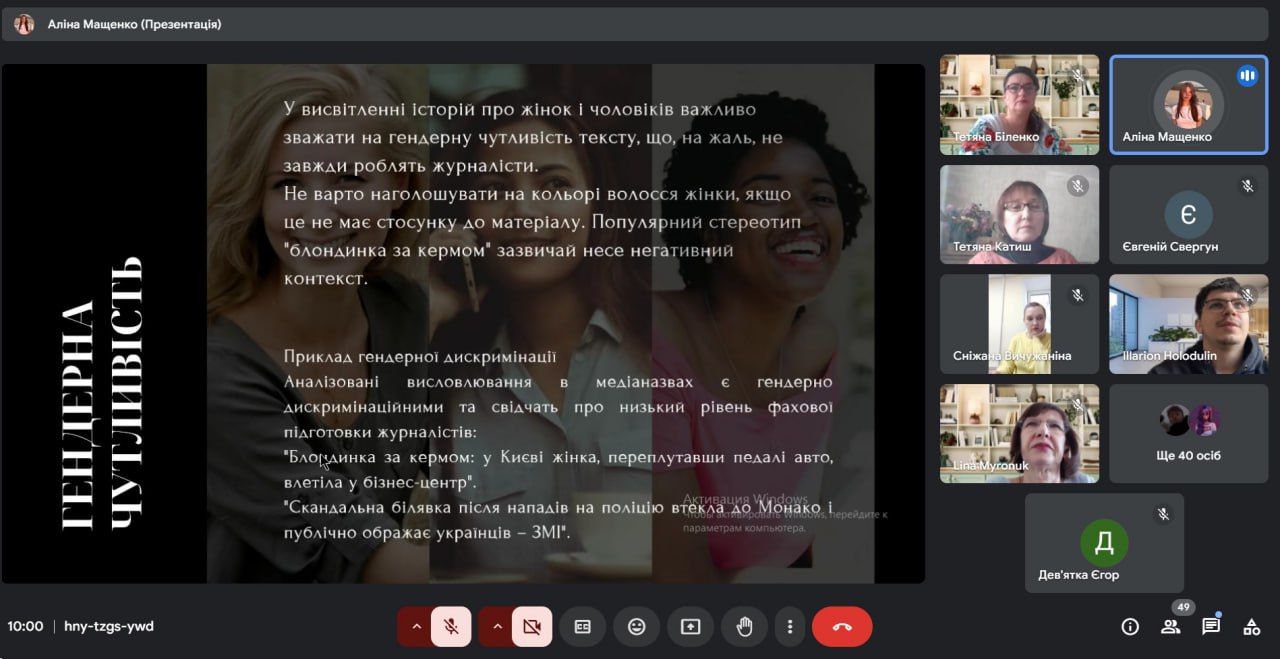Screen dimensions: 1280x659
Task: Toggle the muted microphone button
Action: click(x=451, y=627)
